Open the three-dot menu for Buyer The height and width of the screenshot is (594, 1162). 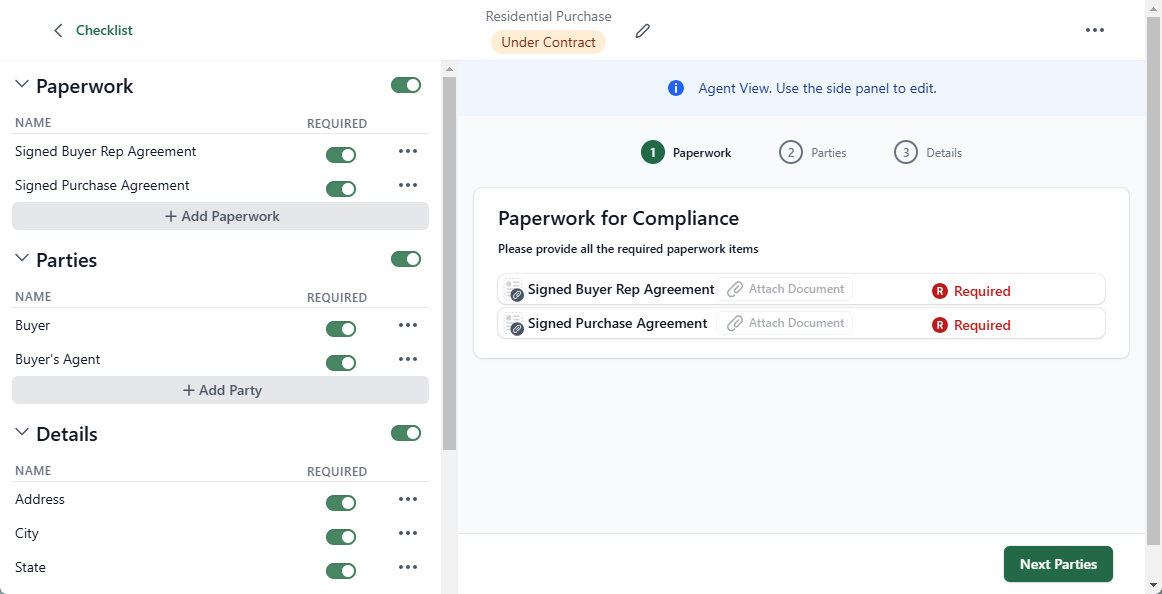[x=407, y=325]
